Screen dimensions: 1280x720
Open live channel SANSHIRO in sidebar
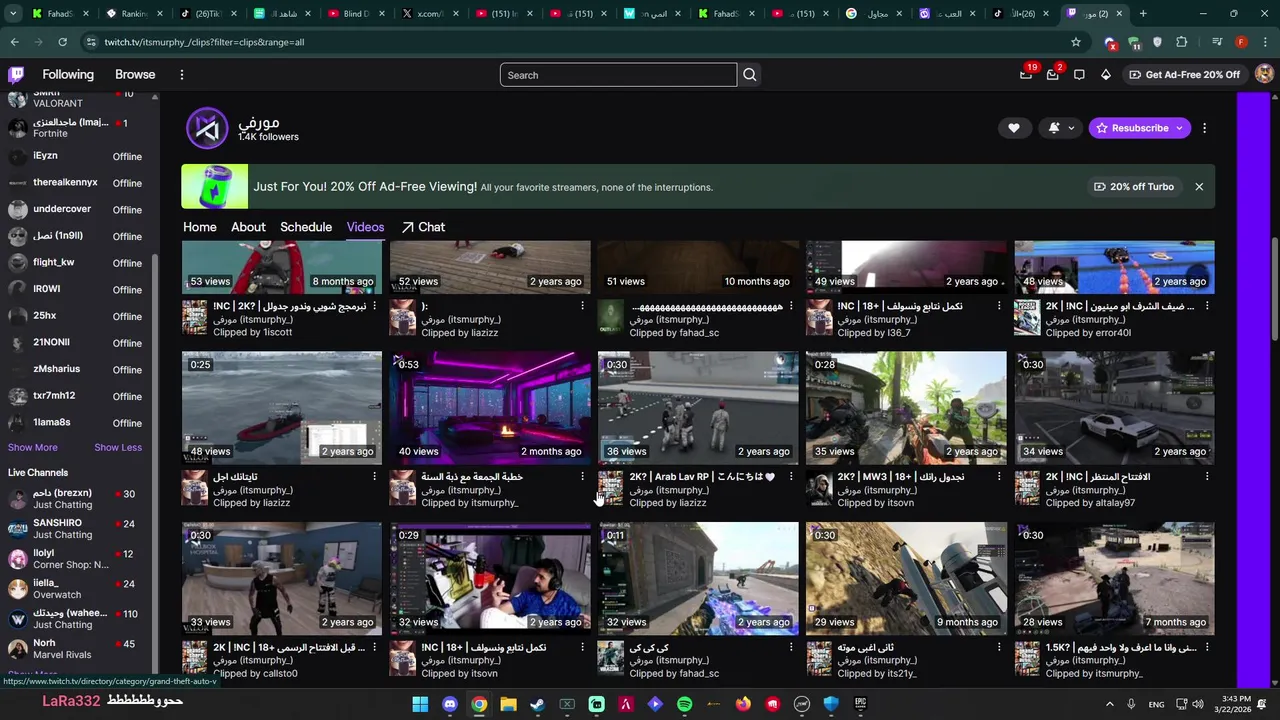coord(78,529)
